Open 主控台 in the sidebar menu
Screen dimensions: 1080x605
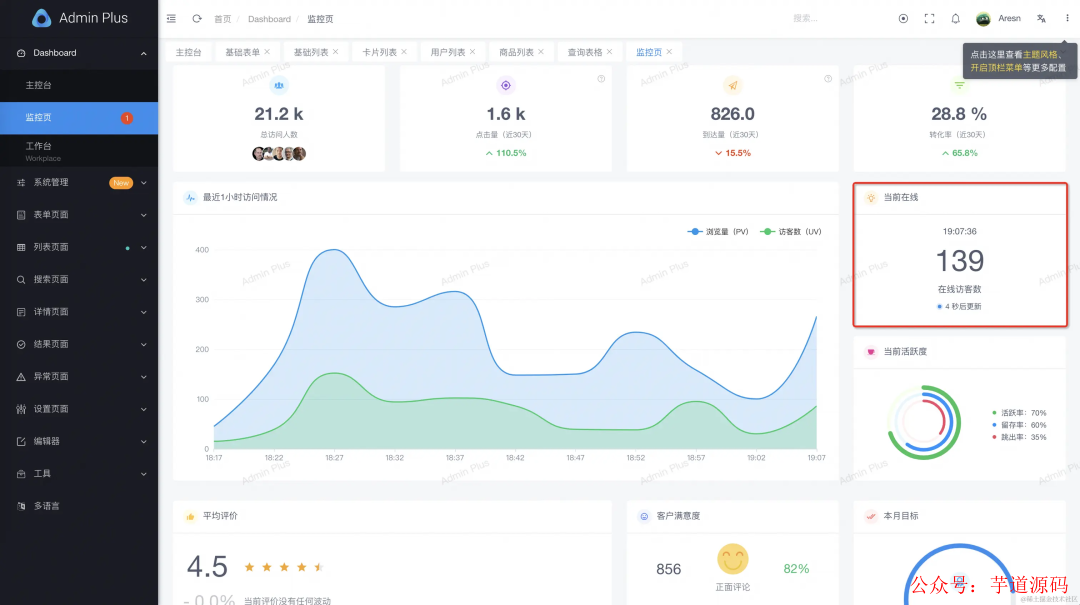pos(79,85)
